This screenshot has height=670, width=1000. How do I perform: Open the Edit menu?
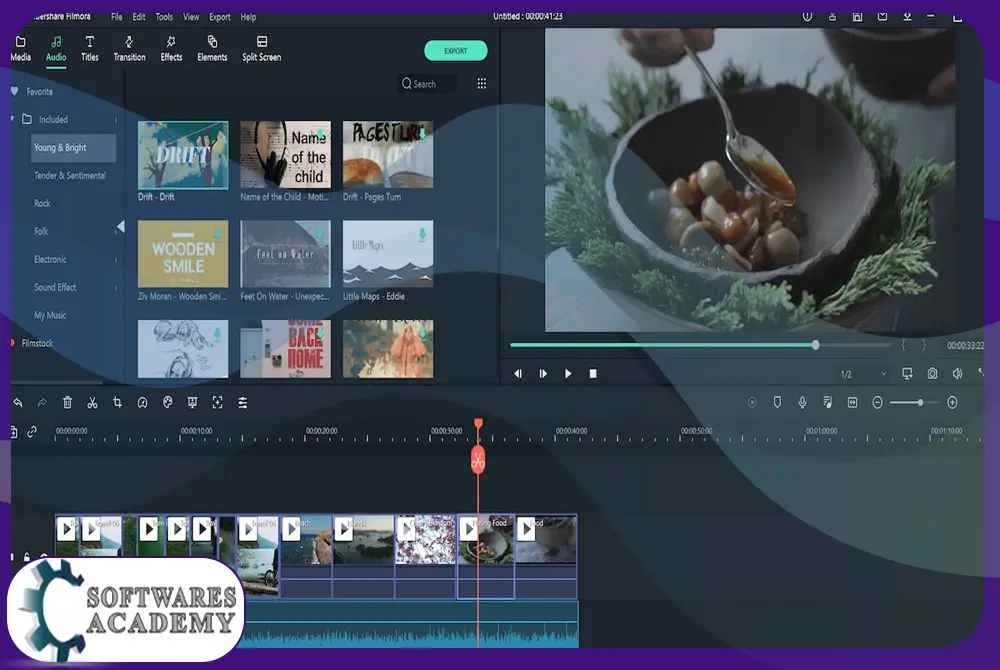[139, 17]
